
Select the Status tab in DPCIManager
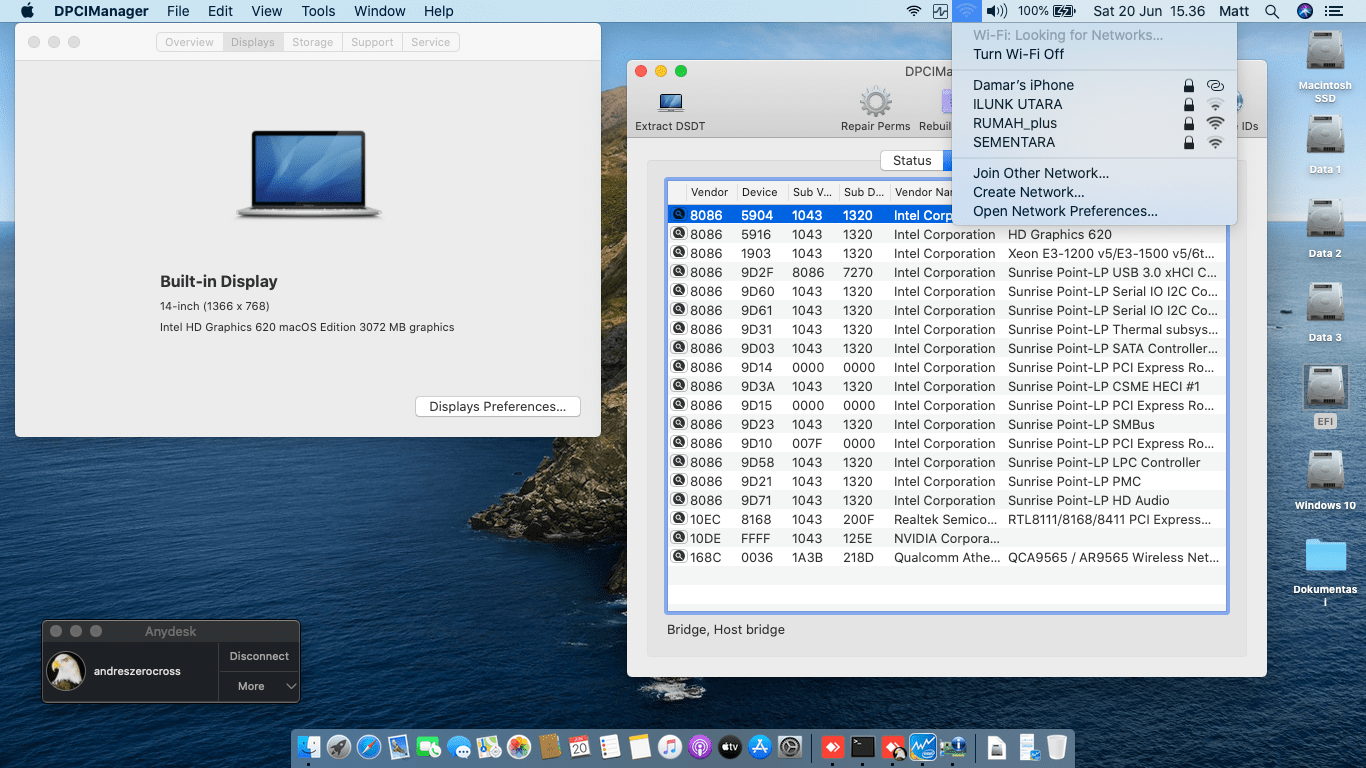pos(912,160)
